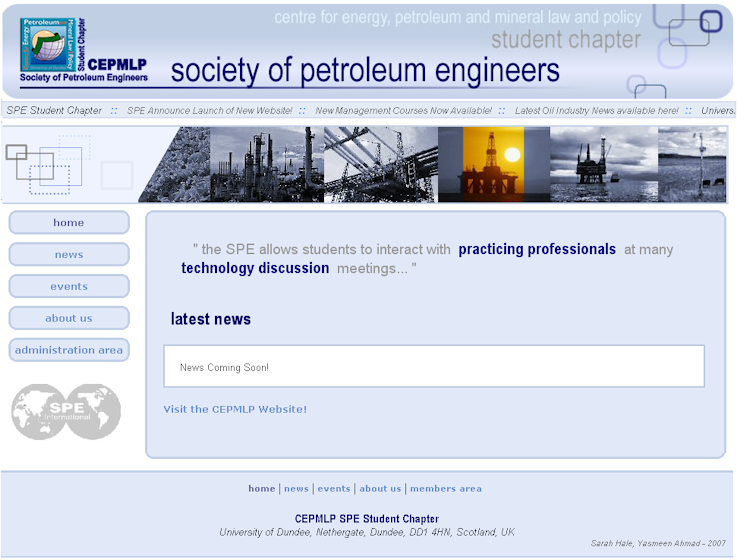This screenshot has width=750, height=560.
Task: Click the latest news heading
Action: tap(210, 319)
